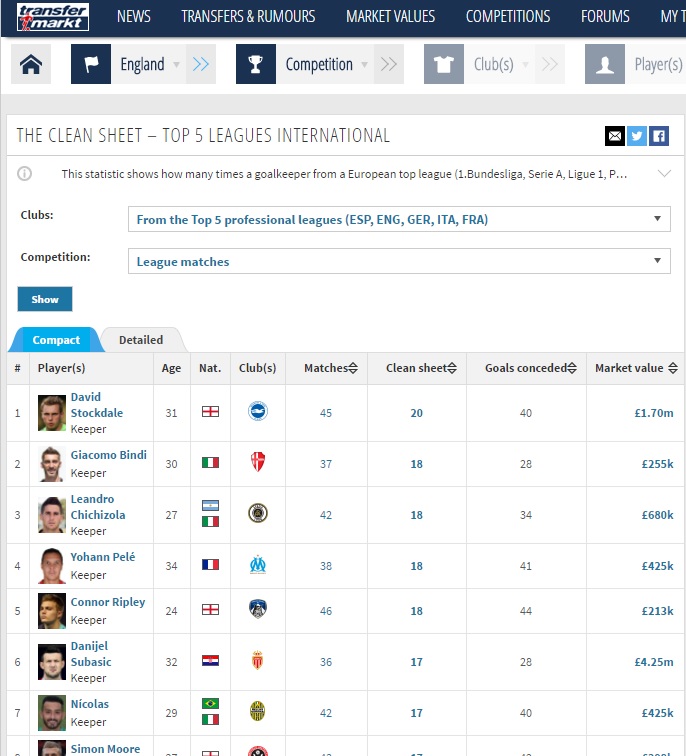Switch to the Detailed tab
686x756 pixels.
[141, 340]
